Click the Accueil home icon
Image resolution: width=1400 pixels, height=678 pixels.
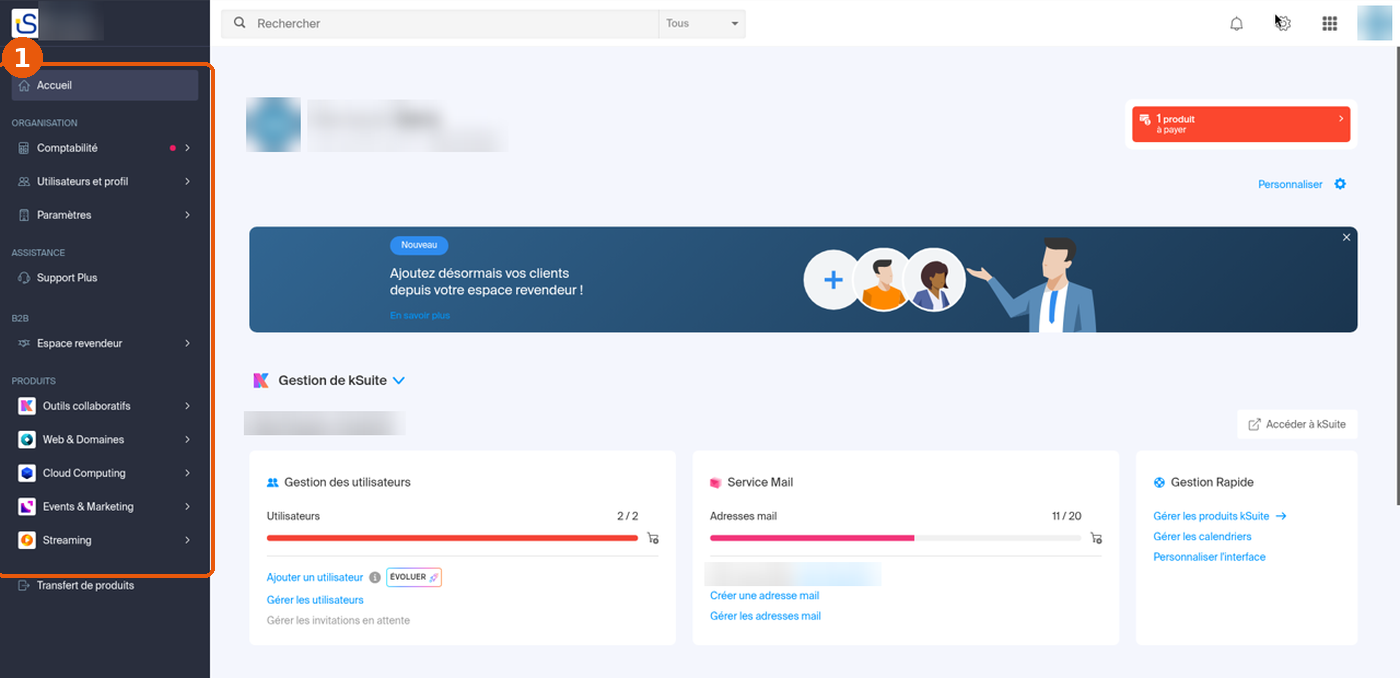coord(24,86)
